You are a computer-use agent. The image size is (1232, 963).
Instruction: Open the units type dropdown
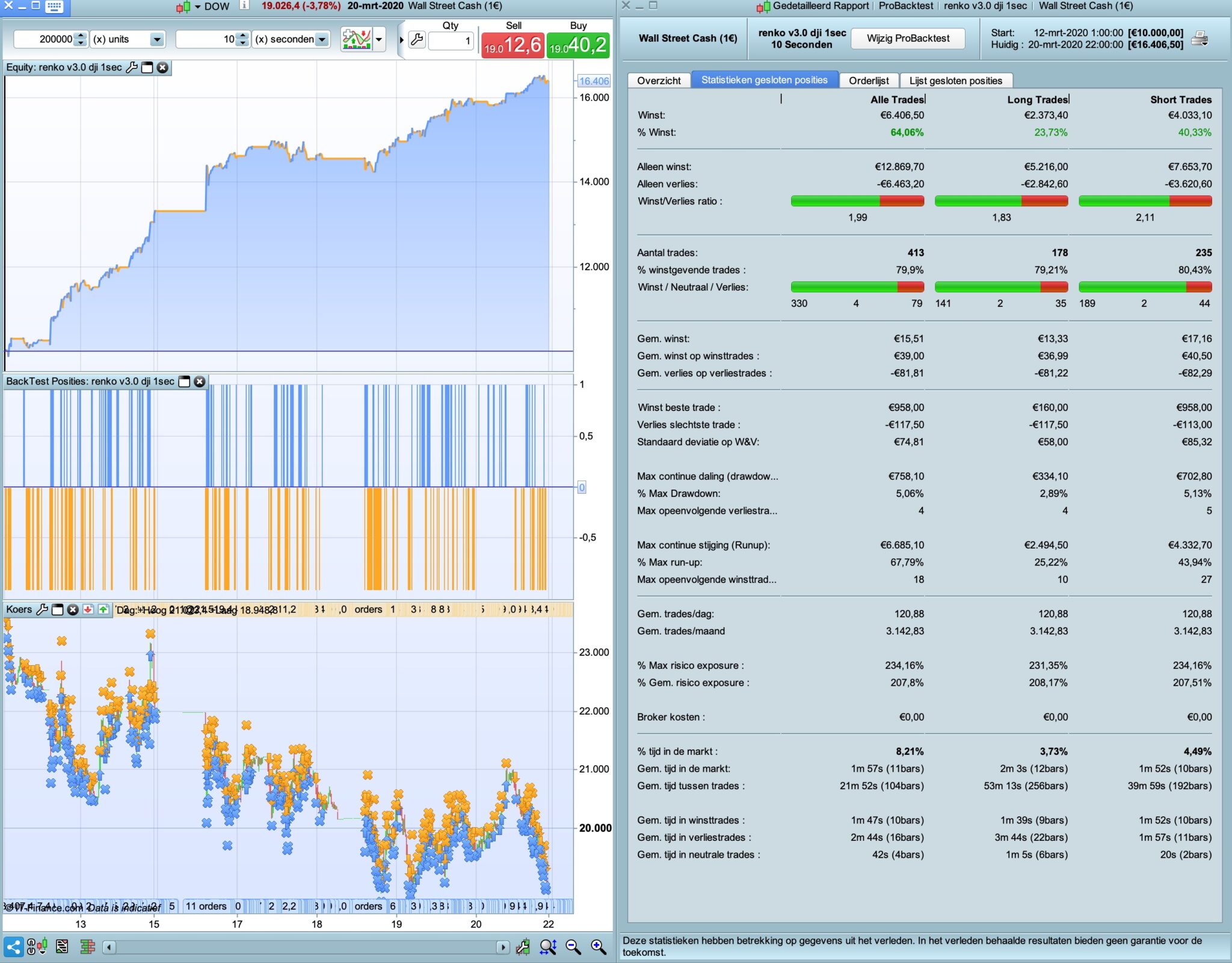point(157,40)
